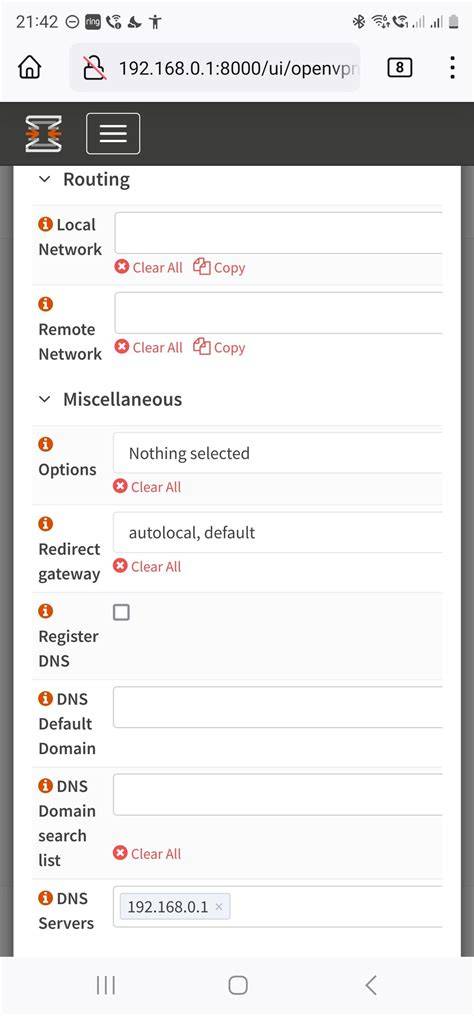474x1016 pixels.
Task: Open the browser tabs counter
Action: coord(400,67)
